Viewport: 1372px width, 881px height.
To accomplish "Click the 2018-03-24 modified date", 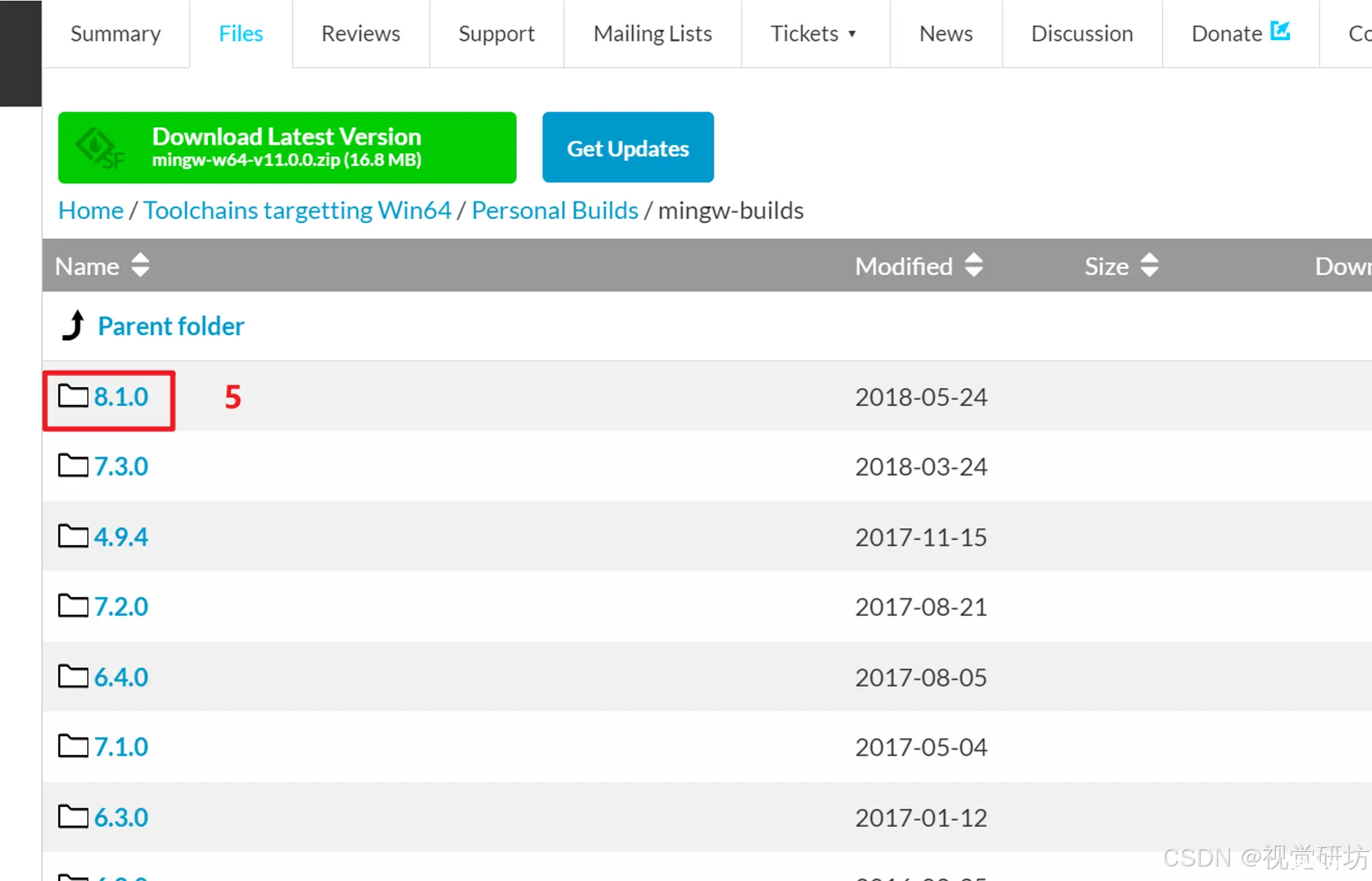I will click(921, 466).
